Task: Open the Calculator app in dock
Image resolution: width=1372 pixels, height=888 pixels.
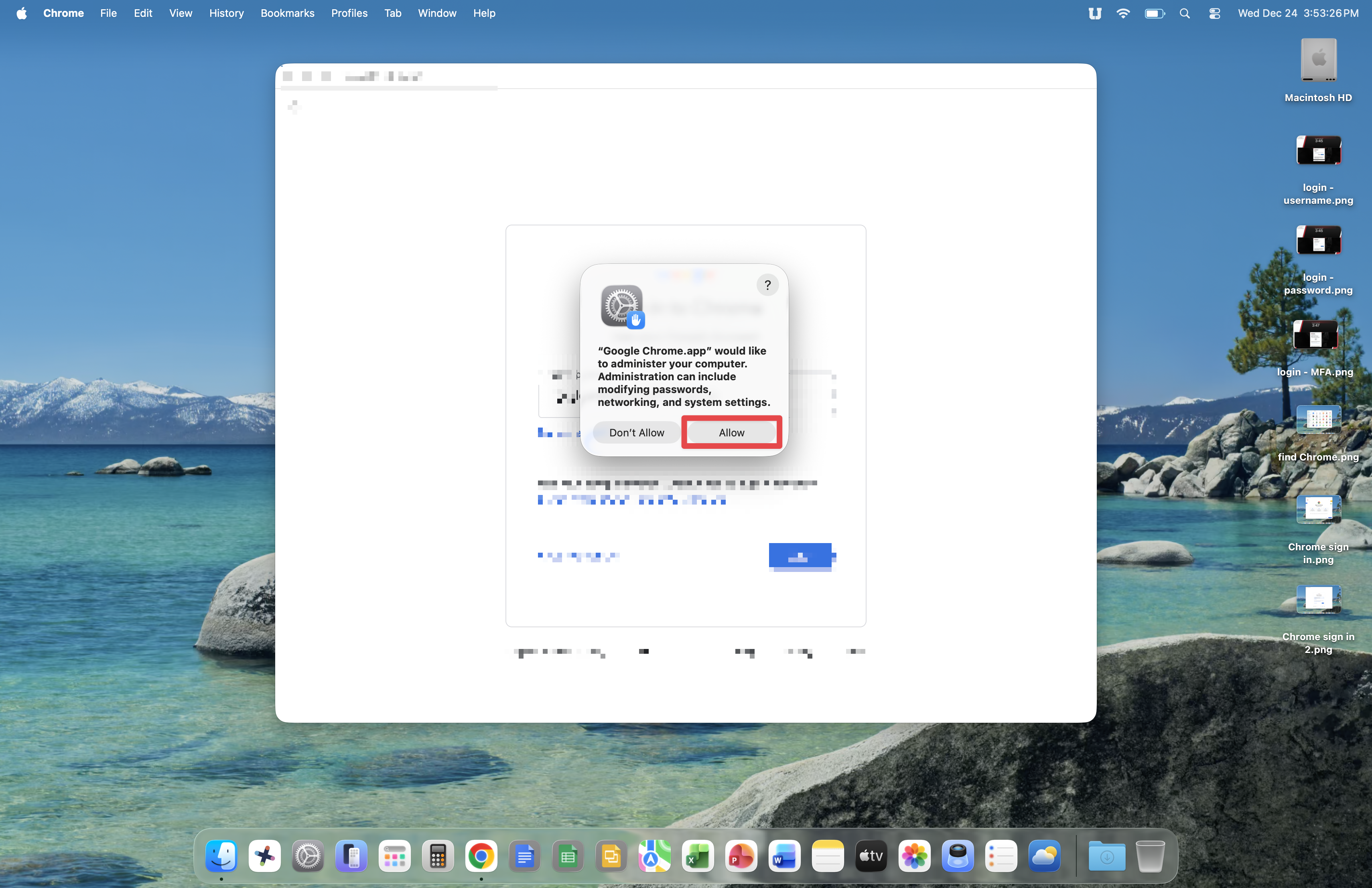Action: (x=438, y=856)
